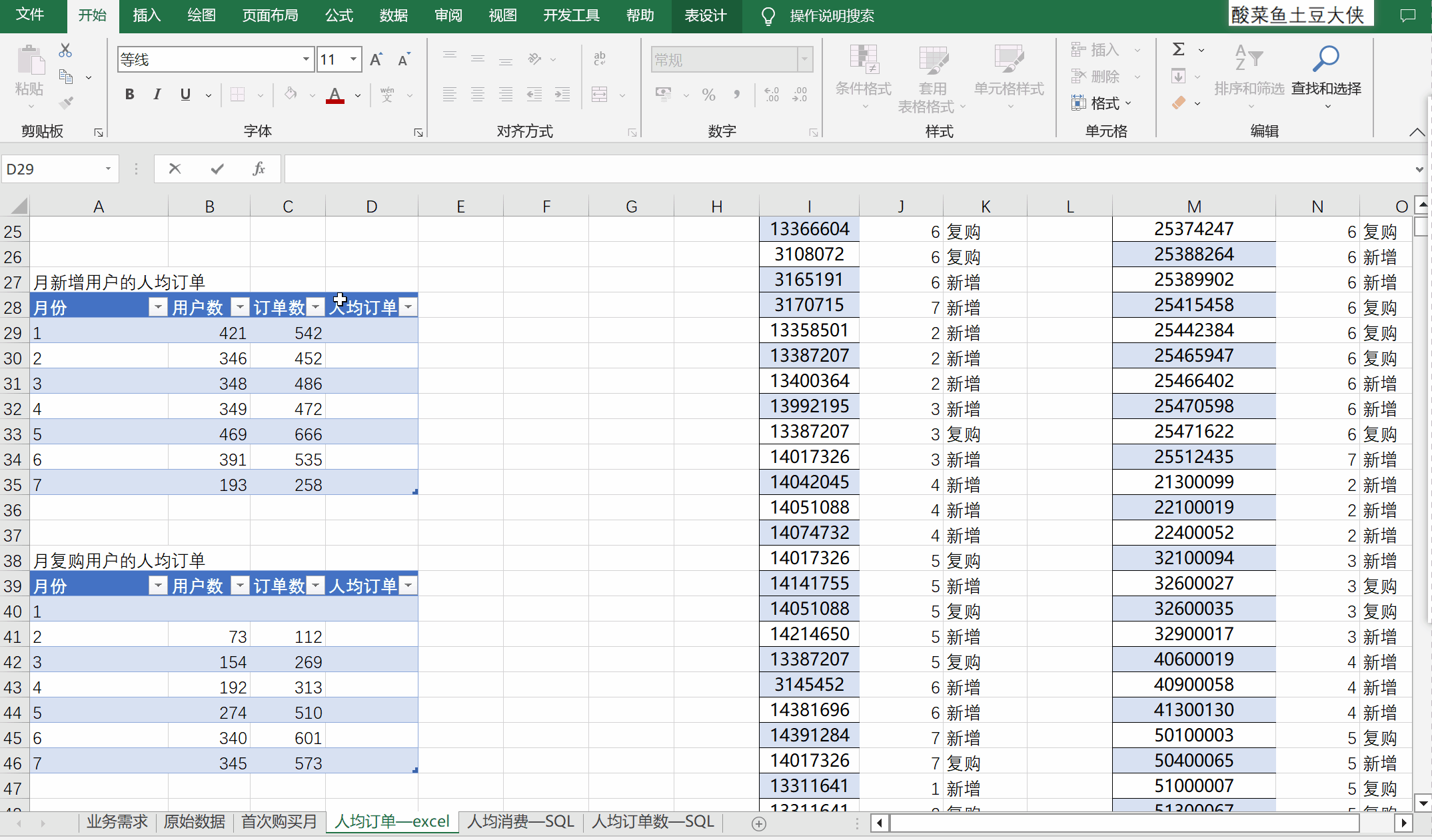Image resolution: width=1432 pixels, height=840 pixels.
Task: Switch to 人均消费—SQL sheet tab
Action: [x=520, y=821]
